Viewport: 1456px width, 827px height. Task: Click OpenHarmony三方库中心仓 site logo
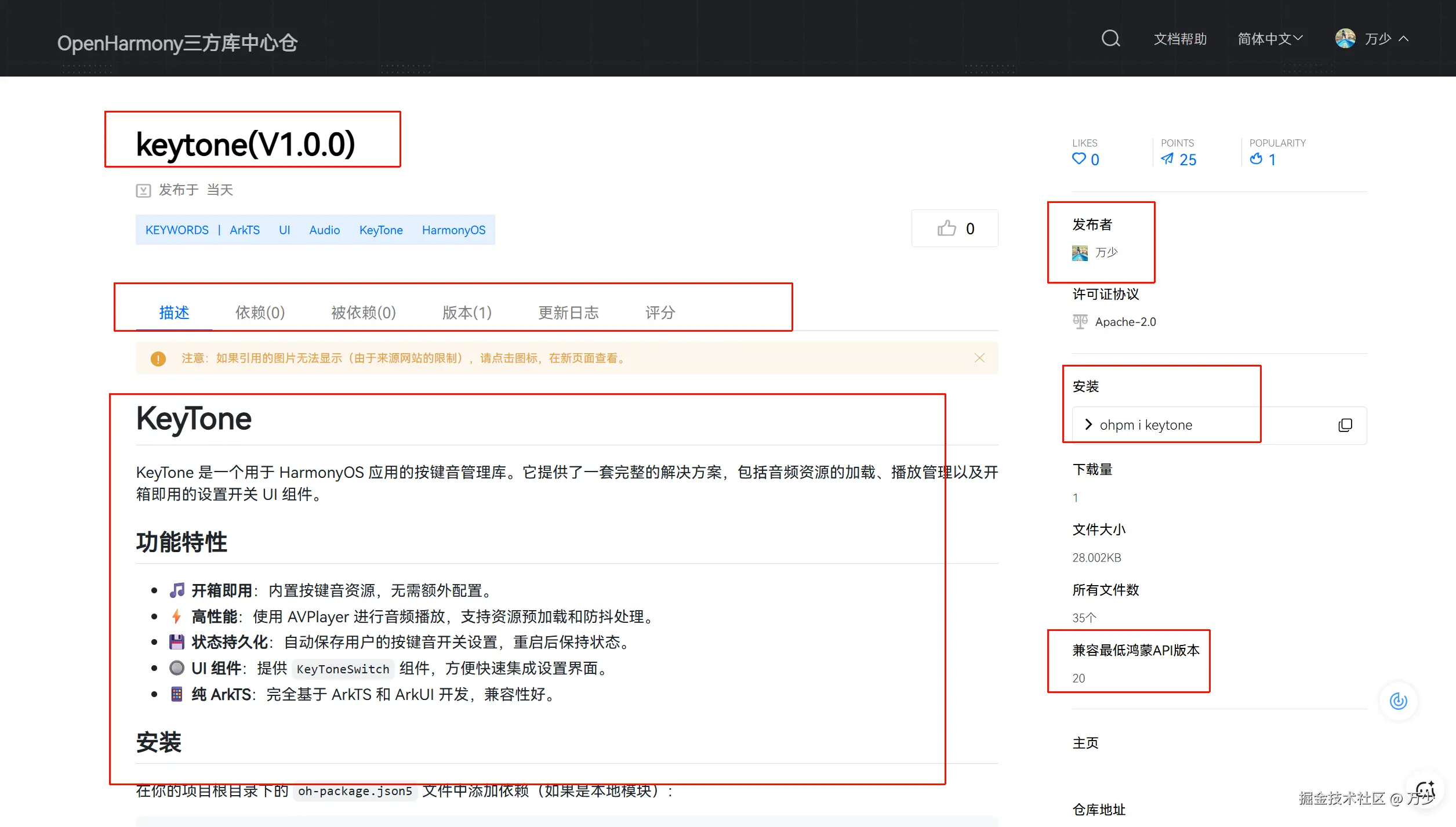(x=177, y=43)
